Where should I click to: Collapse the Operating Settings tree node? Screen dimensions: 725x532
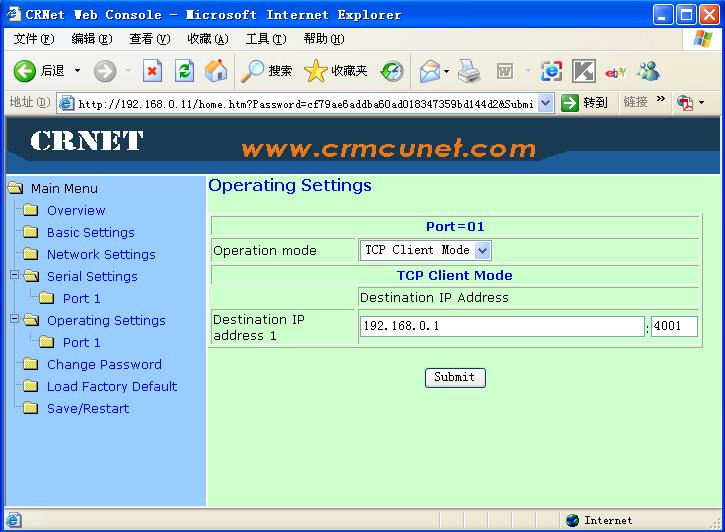[x=15, y=319]
